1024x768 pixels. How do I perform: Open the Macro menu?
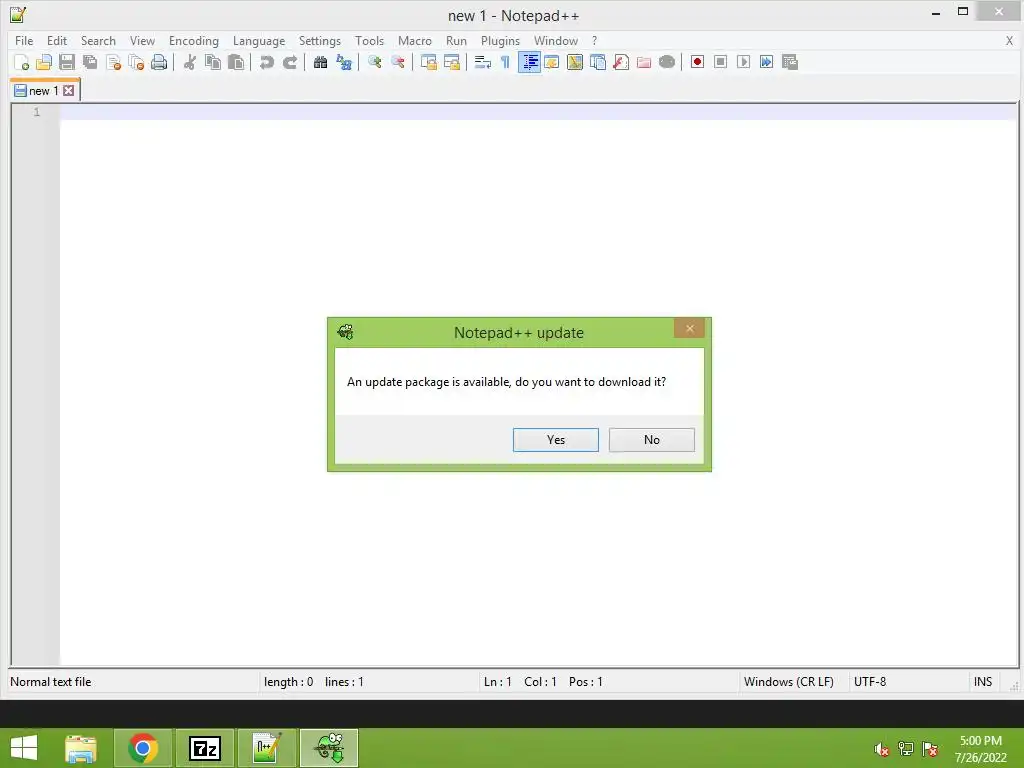click(415, 40)
